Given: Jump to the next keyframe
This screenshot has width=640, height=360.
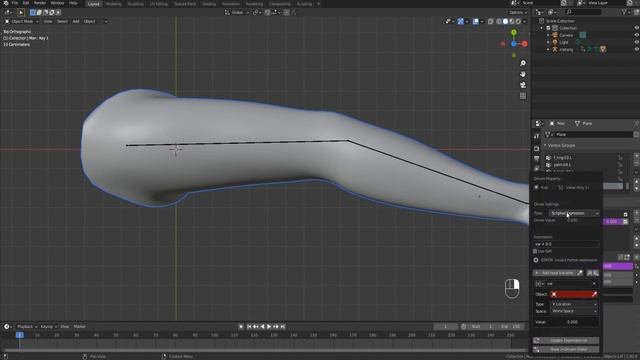Looking at the screenshot, I should [276, 327].
